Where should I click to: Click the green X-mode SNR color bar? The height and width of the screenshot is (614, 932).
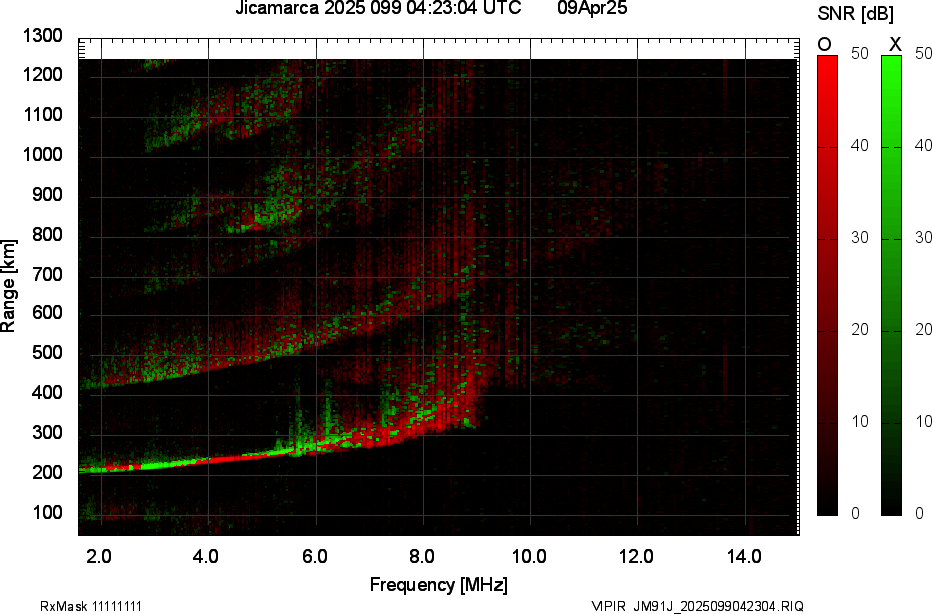[891, 285]
